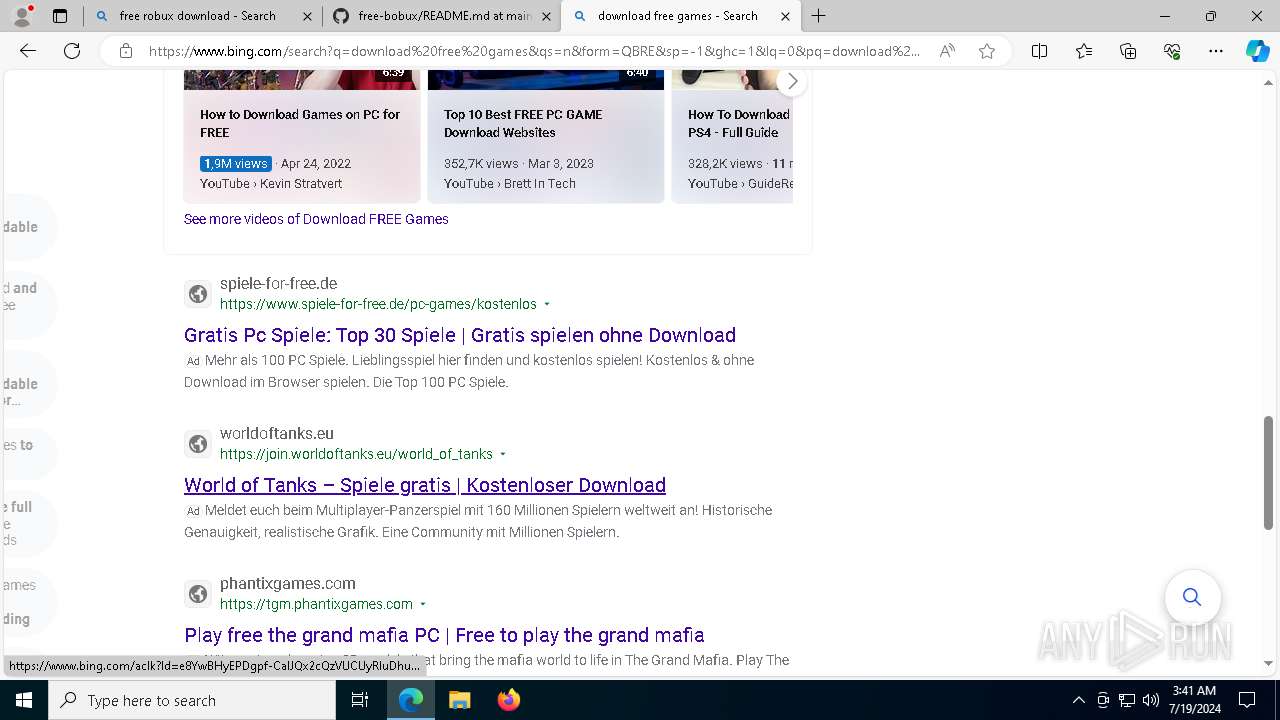Open the Edge profile icon
Screen dimensions: 1280x720
[x=21, y=15]
